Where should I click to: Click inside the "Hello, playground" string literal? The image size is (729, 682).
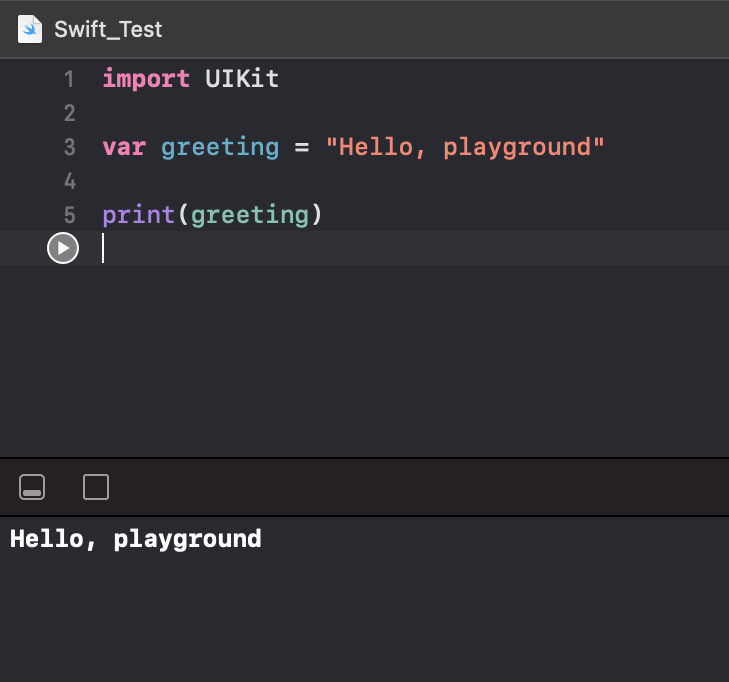pos(465,147)
